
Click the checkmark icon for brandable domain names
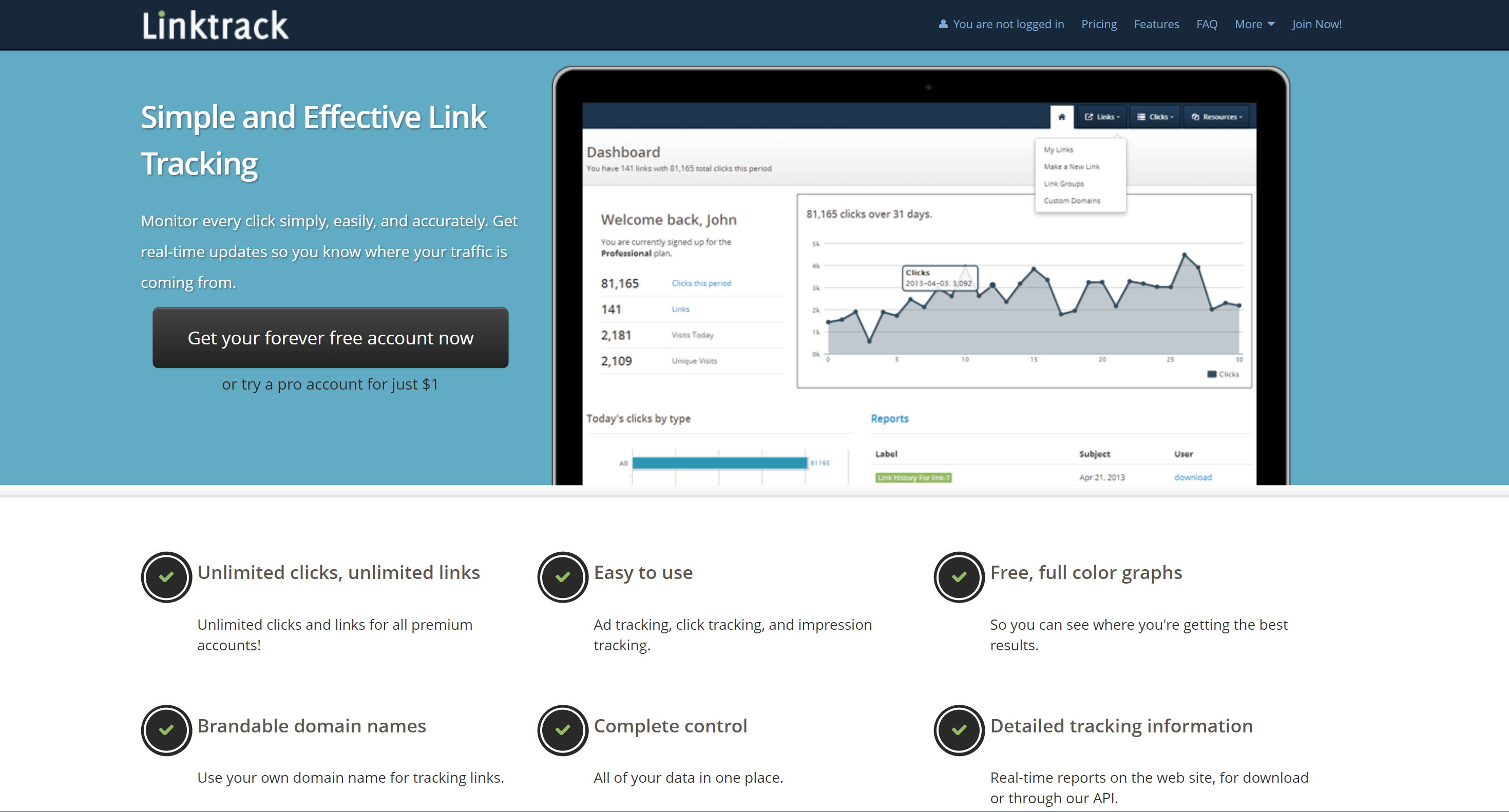pos(164,728)
